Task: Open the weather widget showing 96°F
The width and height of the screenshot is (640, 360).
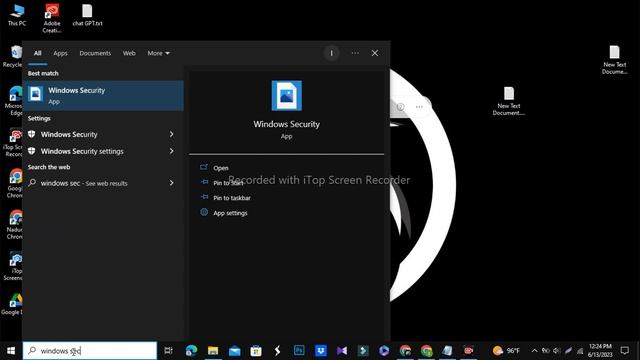Action: point(506,351)
